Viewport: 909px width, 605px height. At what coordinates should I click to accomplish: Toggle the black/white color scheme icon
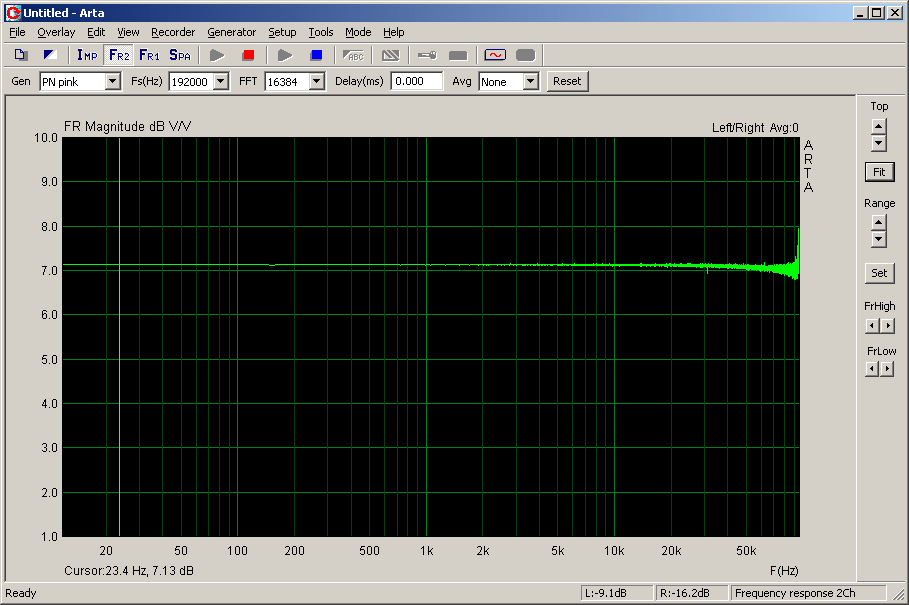50,55
